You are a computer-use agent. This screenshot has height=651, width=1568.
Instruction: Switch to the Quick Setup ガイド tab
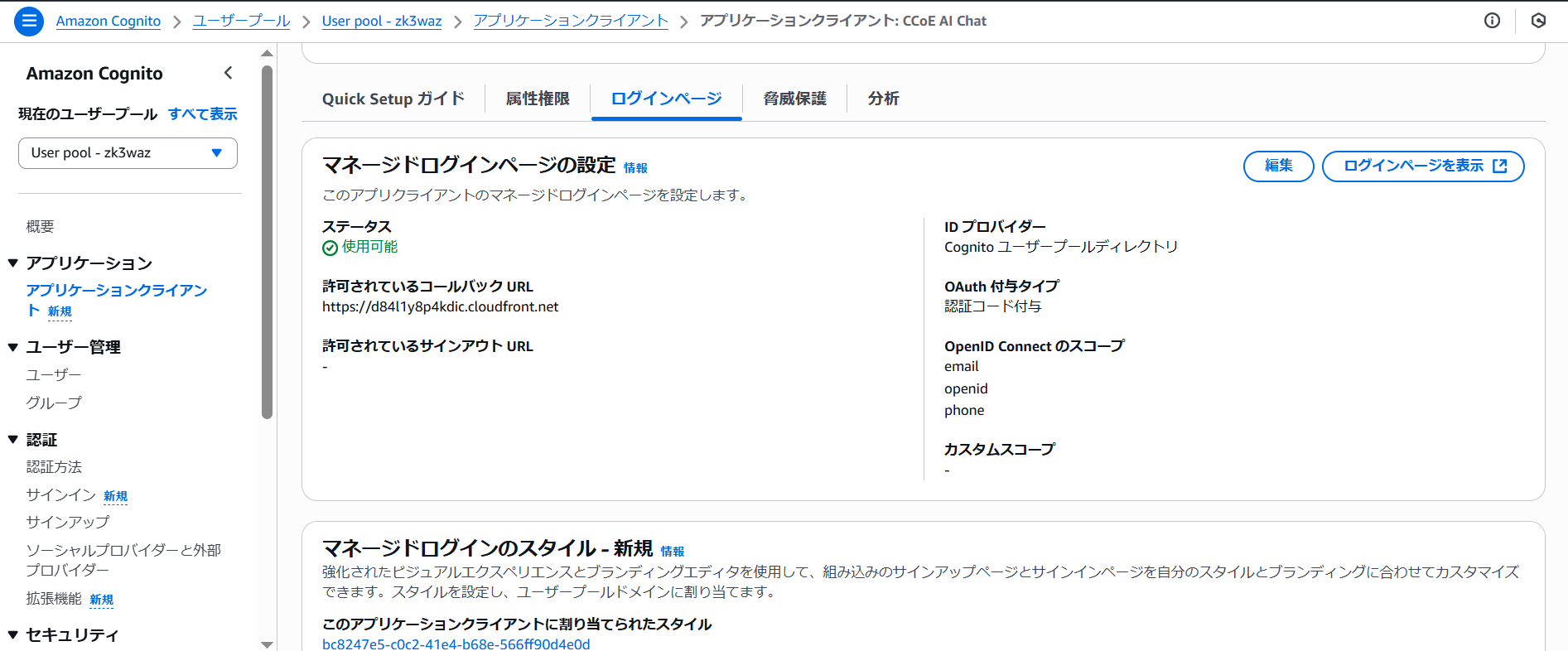pos(393,99)
